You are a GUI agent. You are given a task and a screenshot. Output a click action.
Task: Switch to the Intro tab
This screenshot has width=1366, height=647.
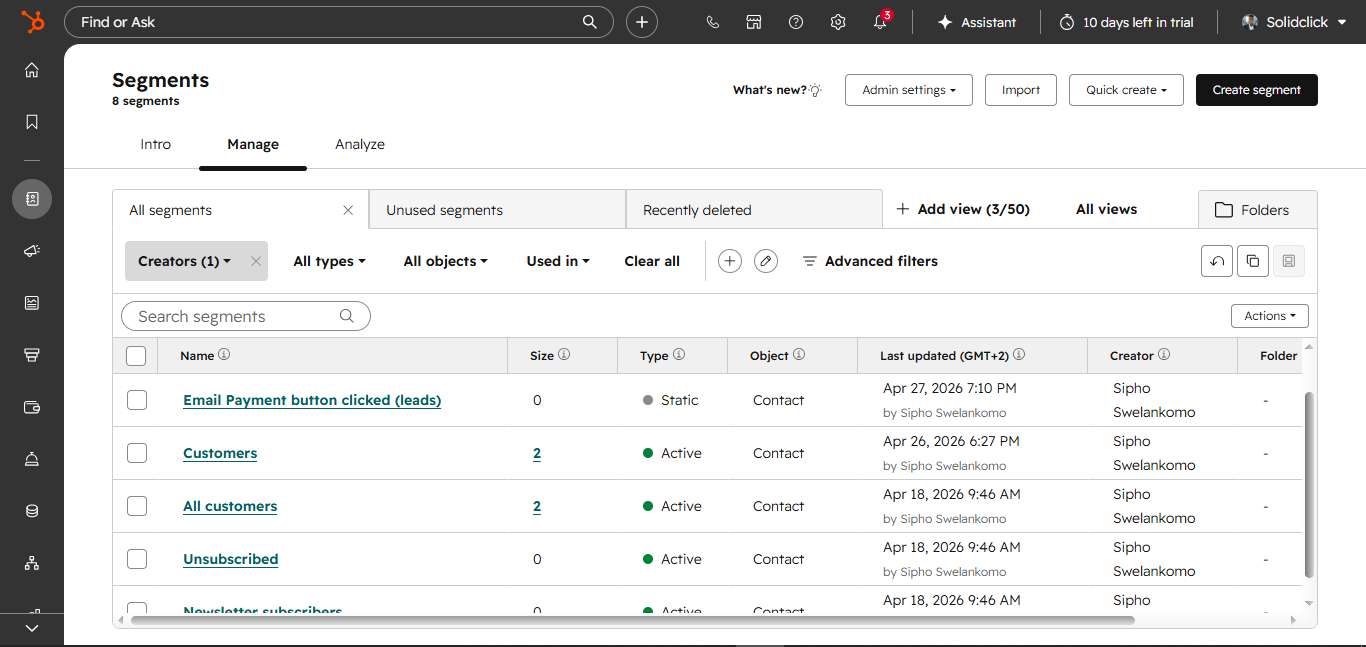pos(156,144)
